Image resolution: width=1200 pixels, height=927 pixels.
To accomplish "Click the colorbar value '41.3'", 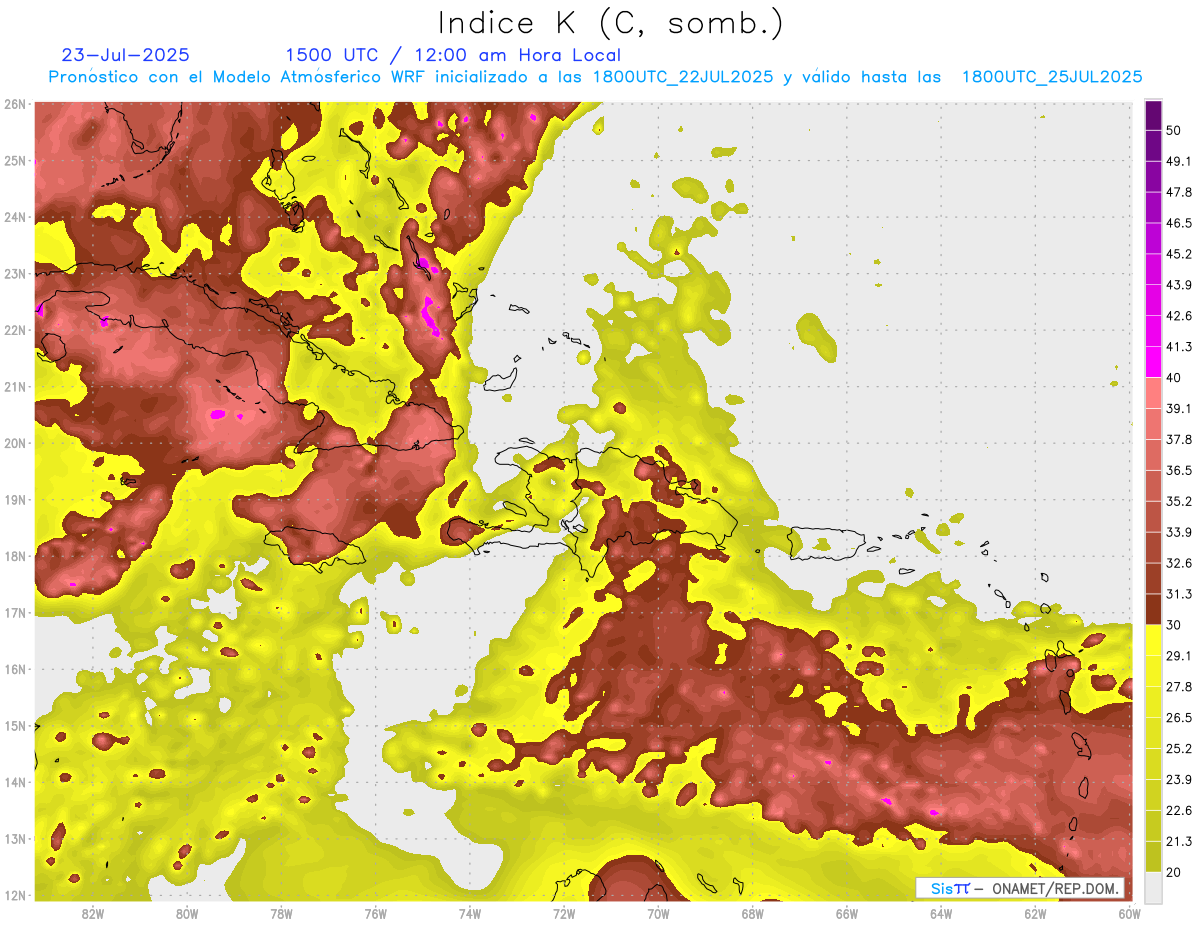I will [1179, 347].
